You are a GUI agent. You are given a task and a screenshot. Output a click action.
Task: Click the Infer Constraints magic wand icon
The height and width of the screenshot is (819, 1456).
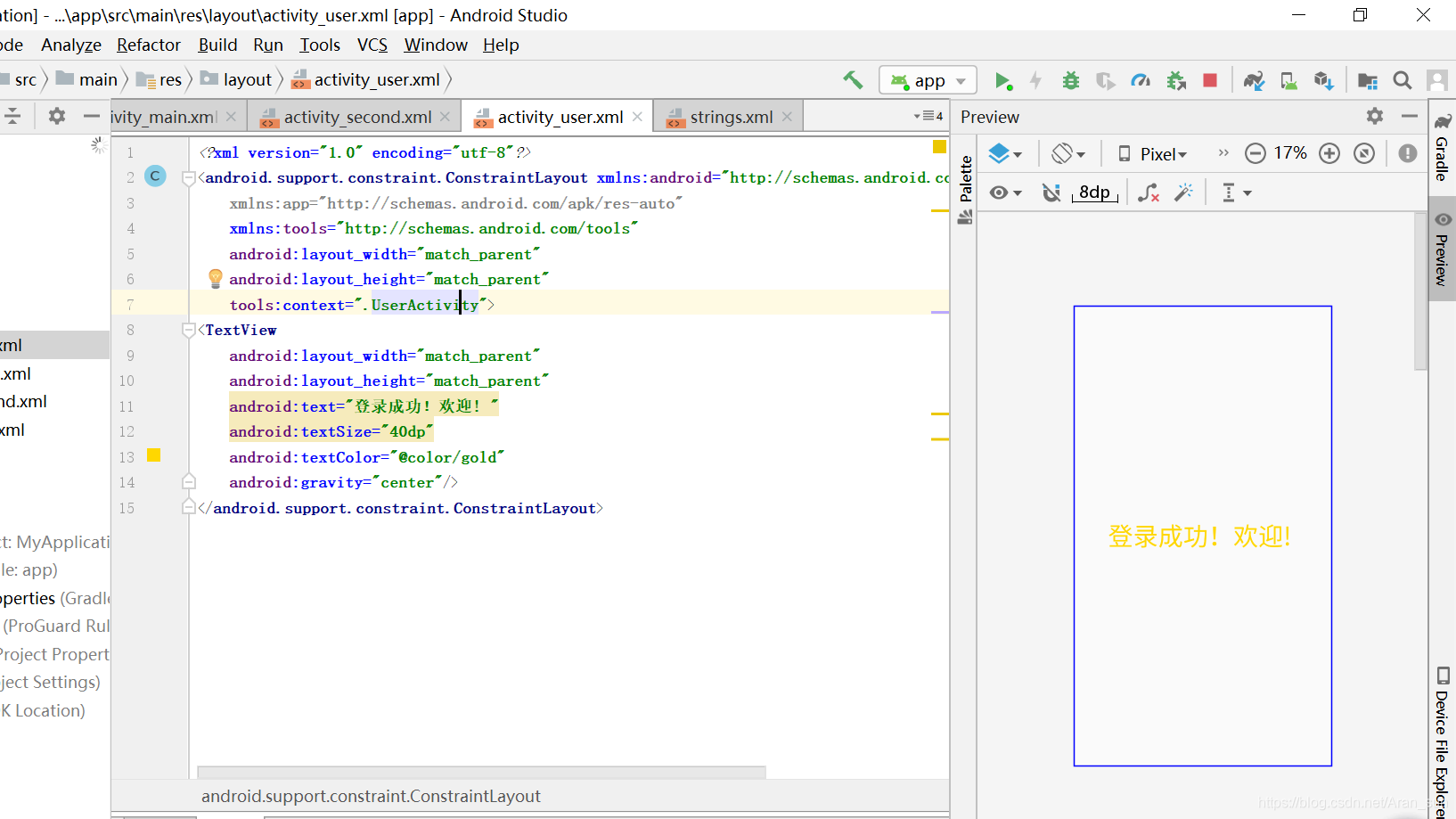1184,192
